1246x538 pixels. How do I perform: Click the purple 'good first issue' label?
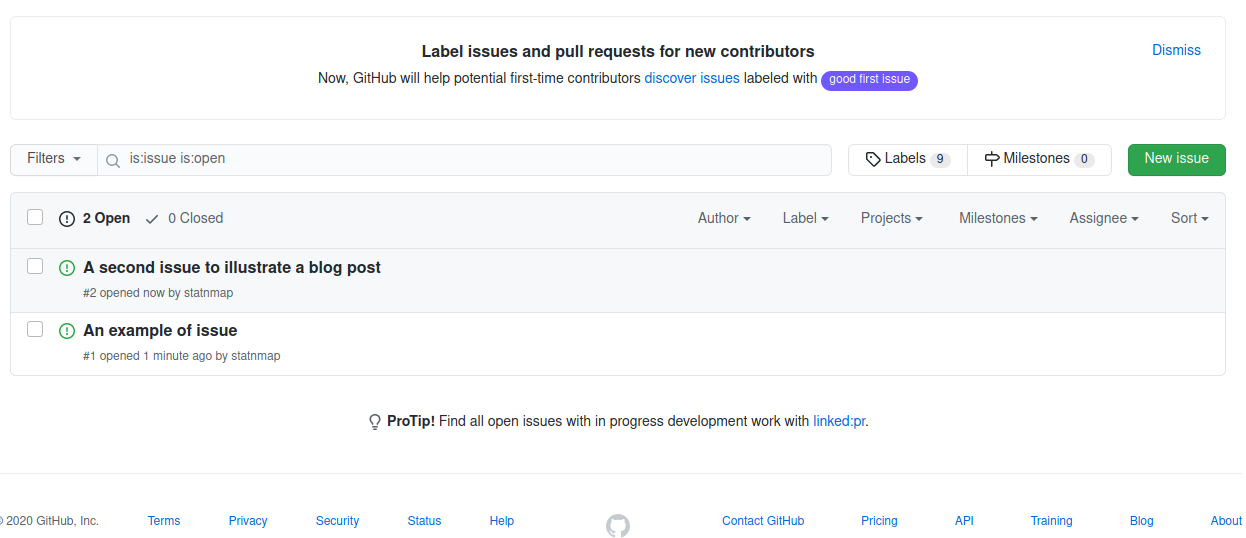click(x=869, y=80)
